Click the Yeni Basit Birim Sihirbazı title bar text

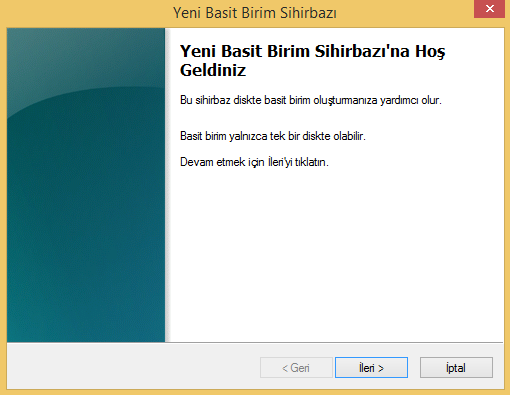pos(255,13)
